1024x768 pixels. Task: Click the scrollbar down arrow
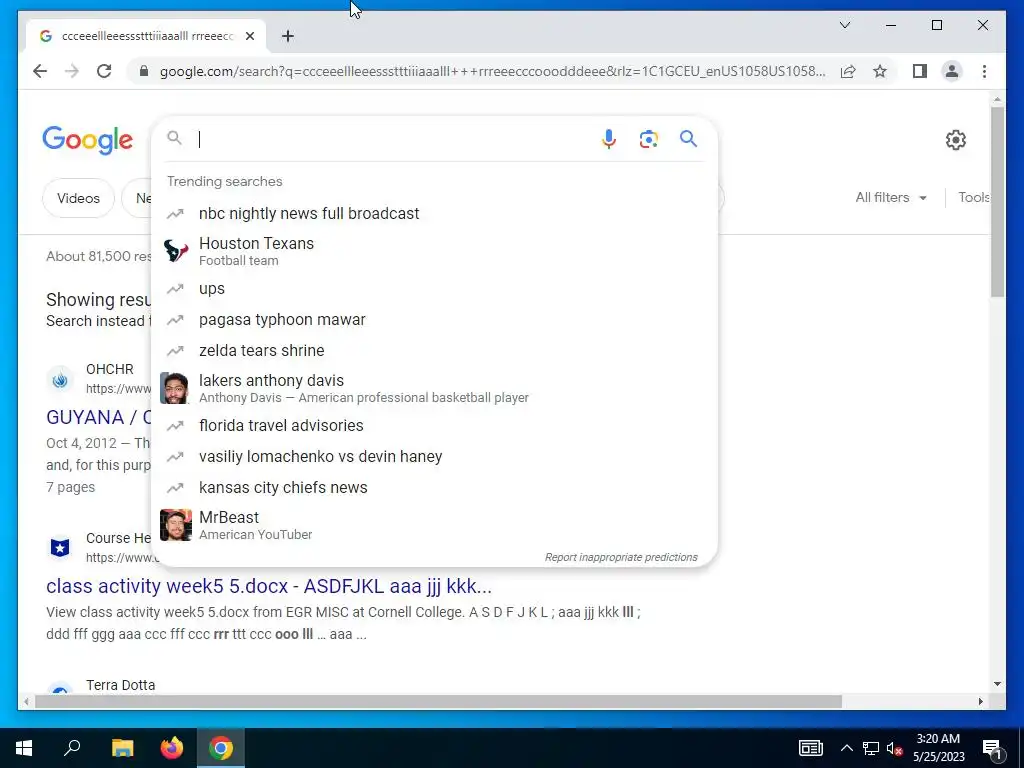[997, 684]
